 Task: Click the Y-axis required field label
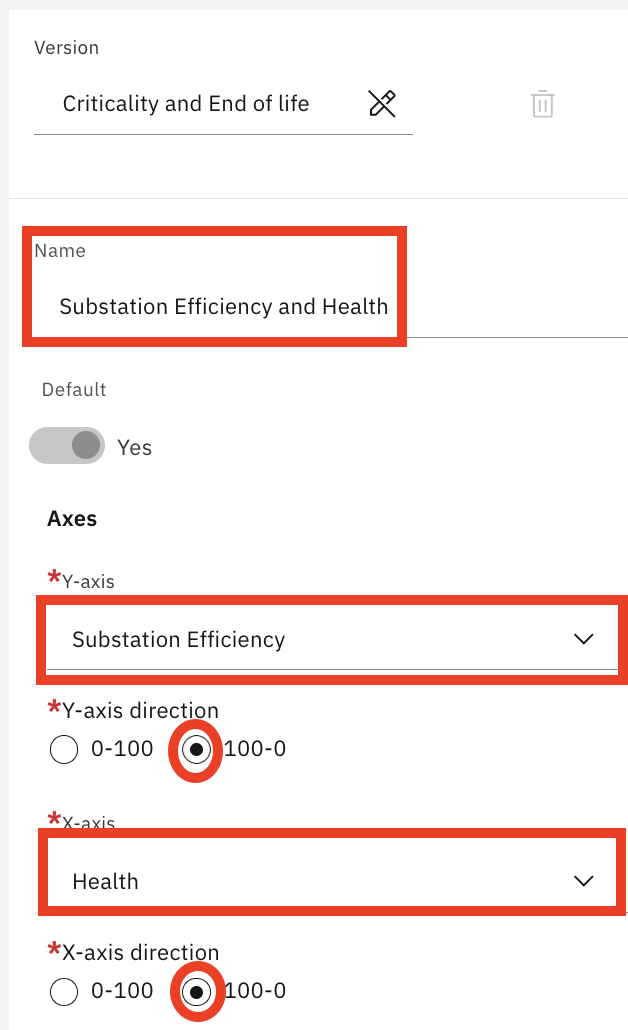pyautogui.click(x=81, y=581)
